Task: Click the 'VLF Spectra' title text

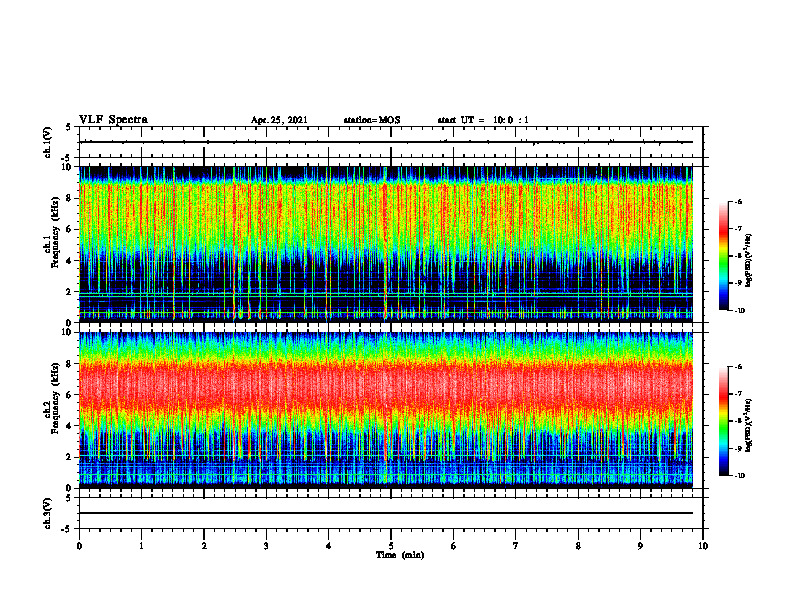Action: click(x=114, y=120)
